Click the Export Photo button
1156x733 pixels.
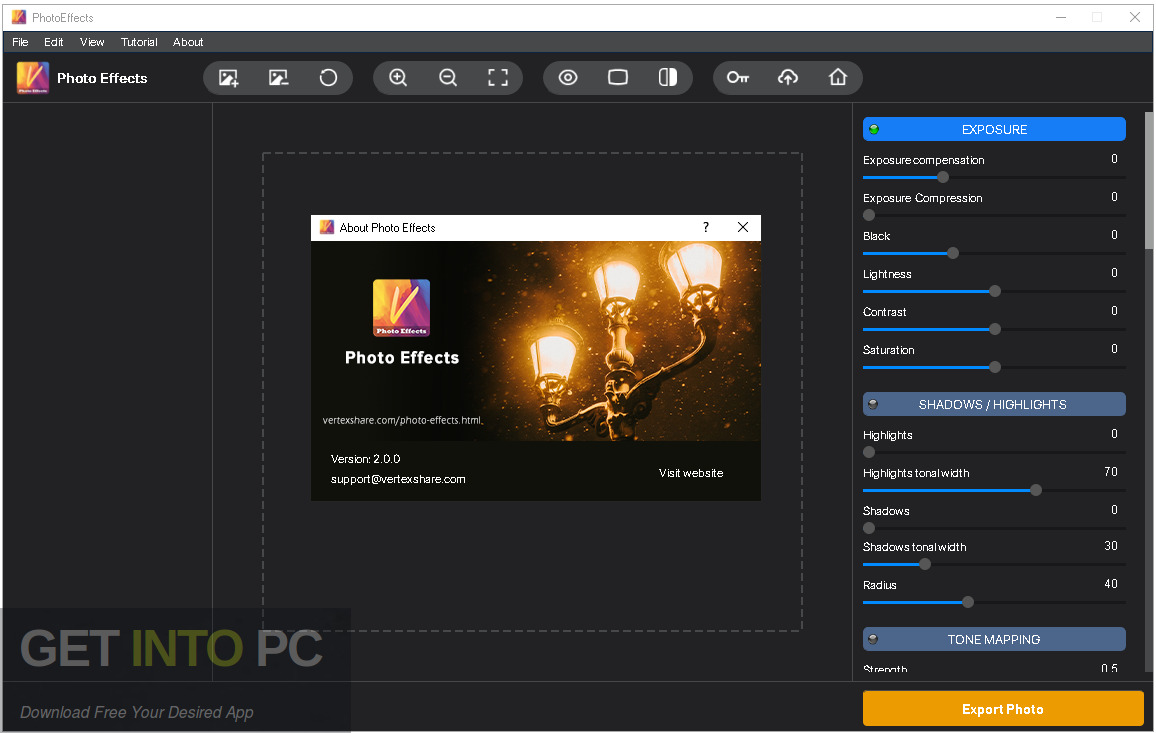pyautogui.click(x=1003, y=709)
